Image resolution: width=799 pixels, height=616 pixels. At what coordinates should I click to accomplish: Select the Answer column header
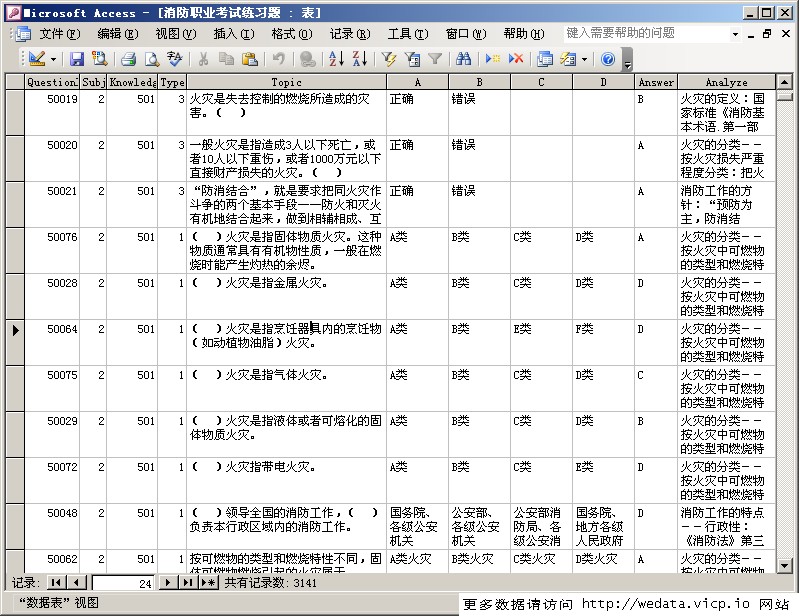pos(656,82)
